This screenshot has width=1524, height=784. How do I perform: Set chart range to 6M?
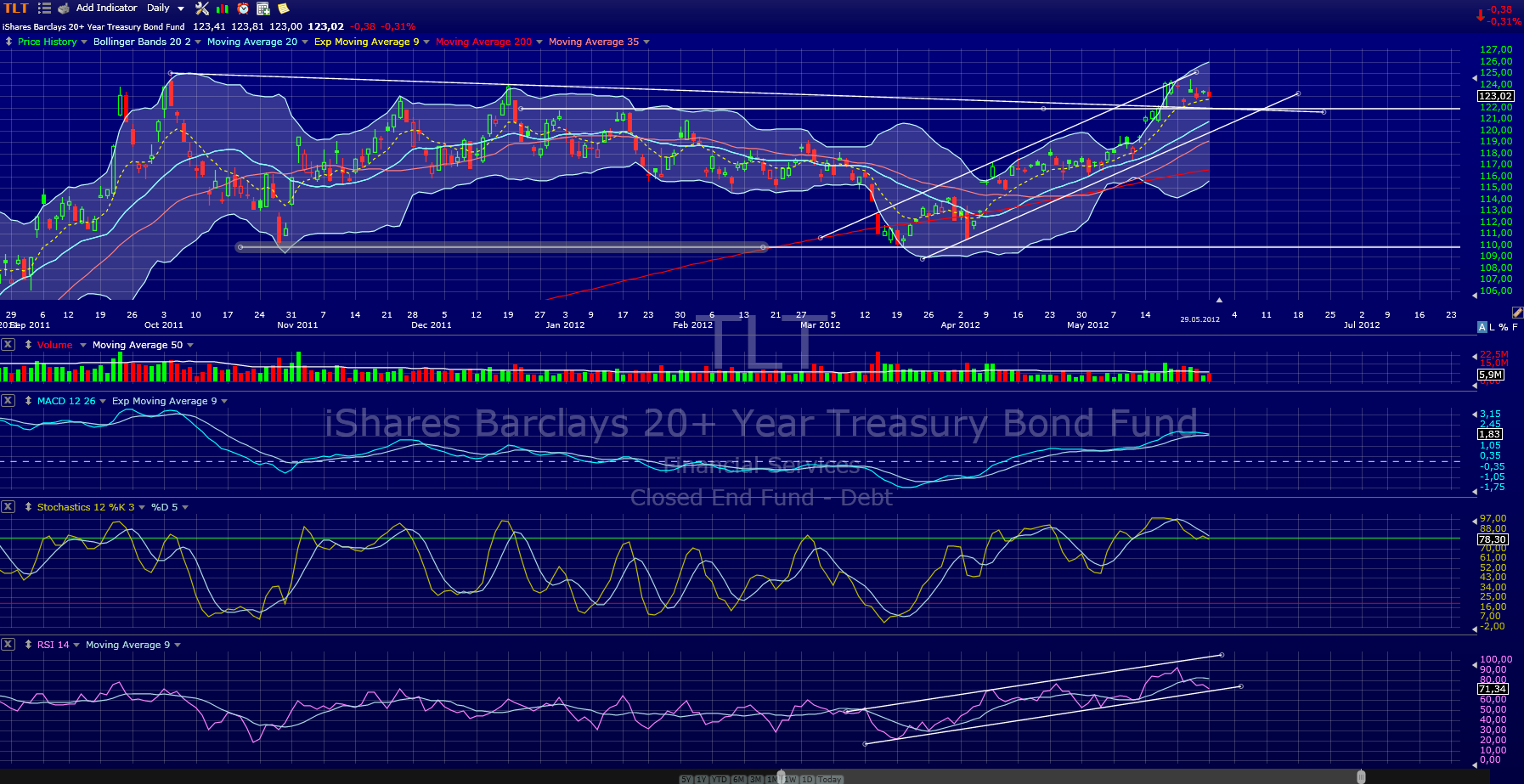[739, 779]
